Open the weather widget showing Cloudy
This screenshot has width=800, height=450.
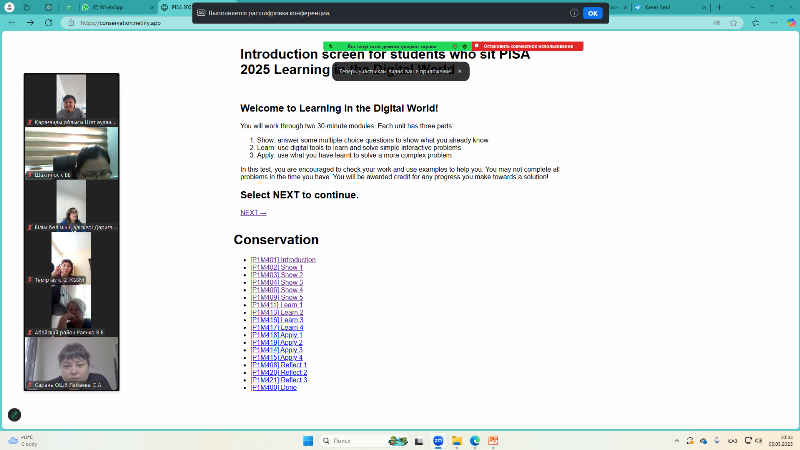coord(20,440)
